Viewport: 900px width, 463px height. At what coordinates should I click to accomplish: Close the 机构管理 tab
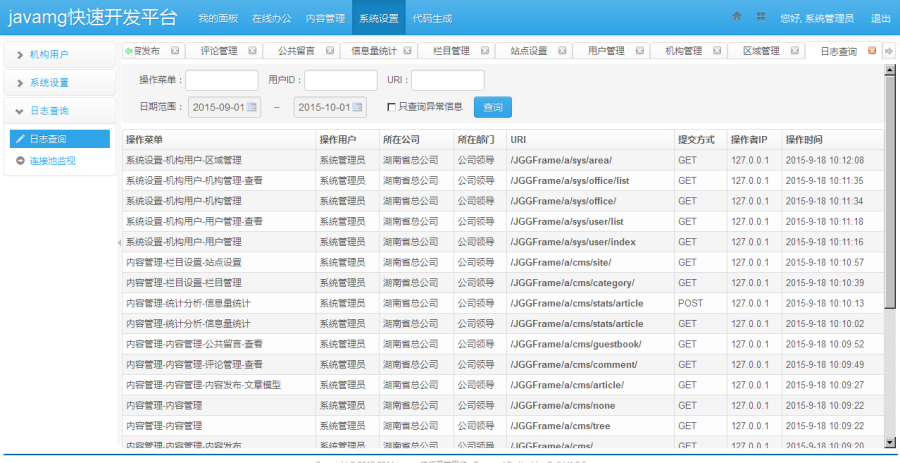coord(717,50)
